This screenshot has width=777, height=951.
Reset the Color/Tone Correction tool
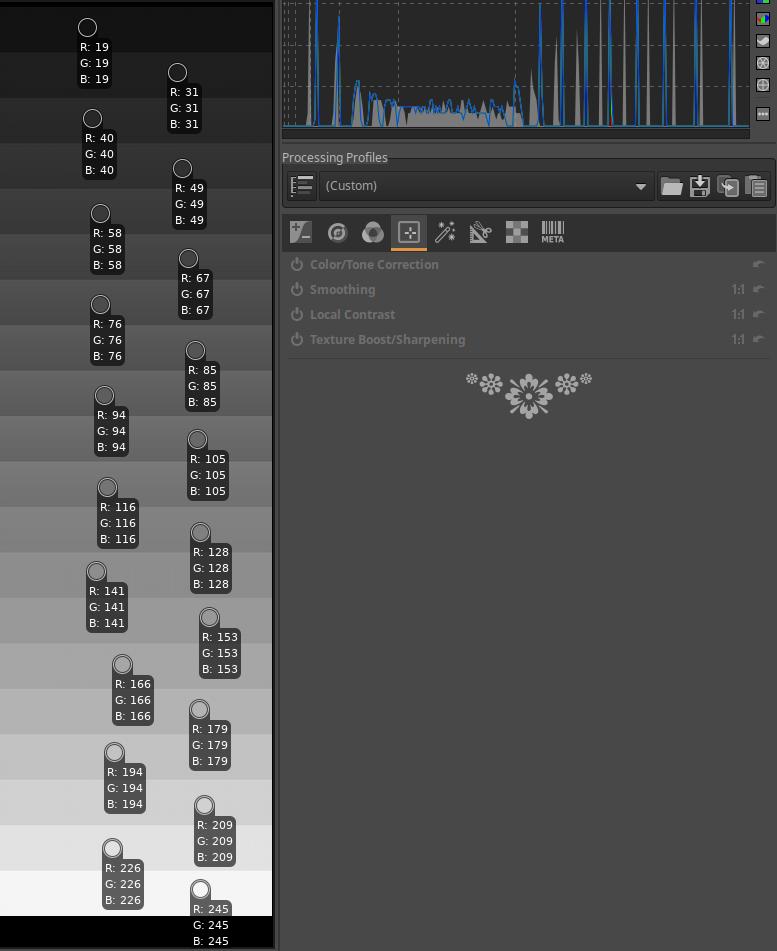tap(758, 265)
